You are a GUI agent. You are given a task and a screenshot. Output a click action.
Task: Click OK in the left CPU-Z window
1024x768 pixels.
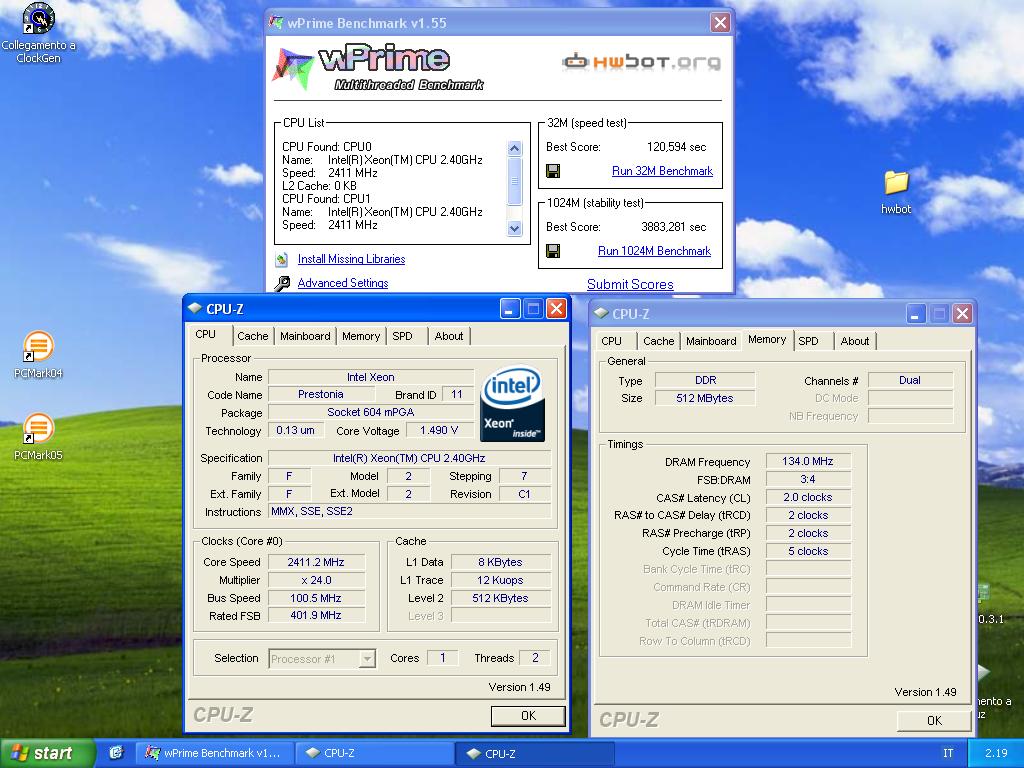528,716
